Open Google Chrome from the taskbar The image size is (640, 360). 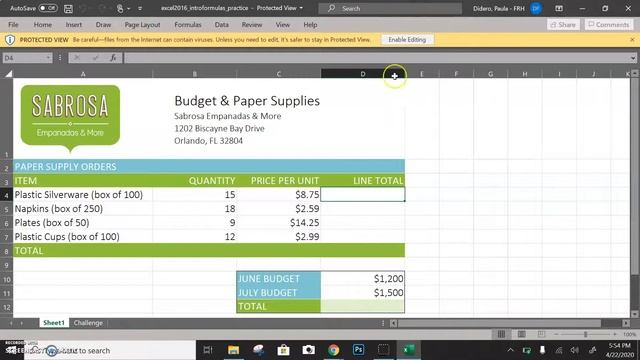click(x=333, y=350)
